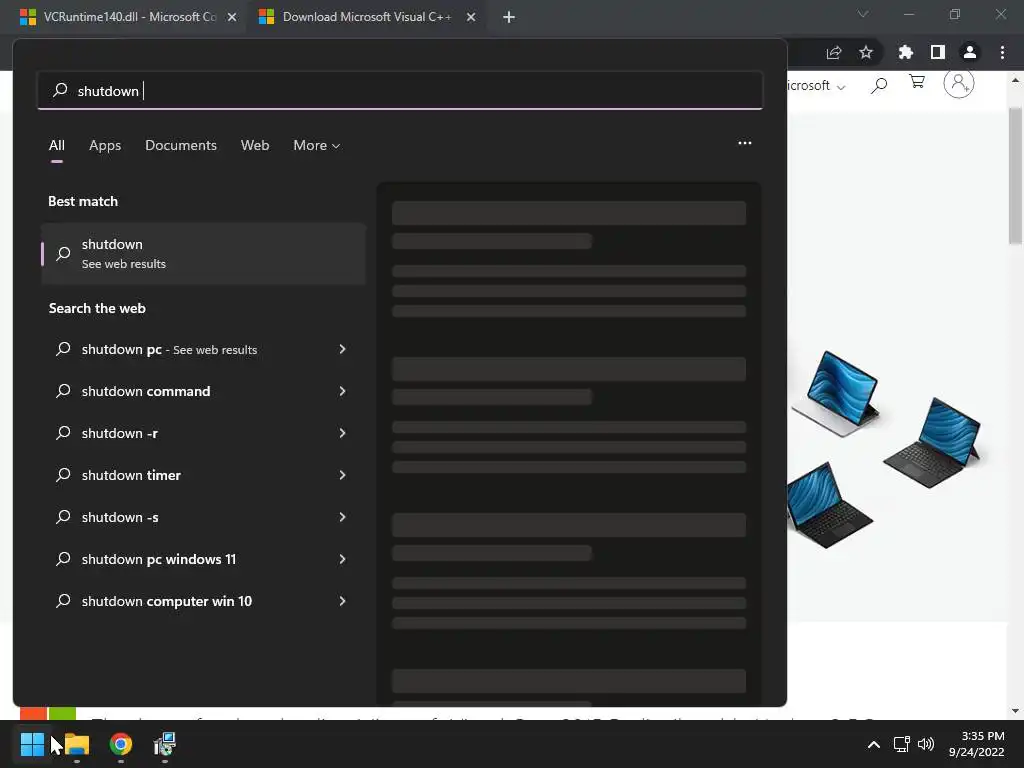Open Chrome extensions puzzle icon
The width and height of the screenshot is (1024, 768).
tap(905, 52)
